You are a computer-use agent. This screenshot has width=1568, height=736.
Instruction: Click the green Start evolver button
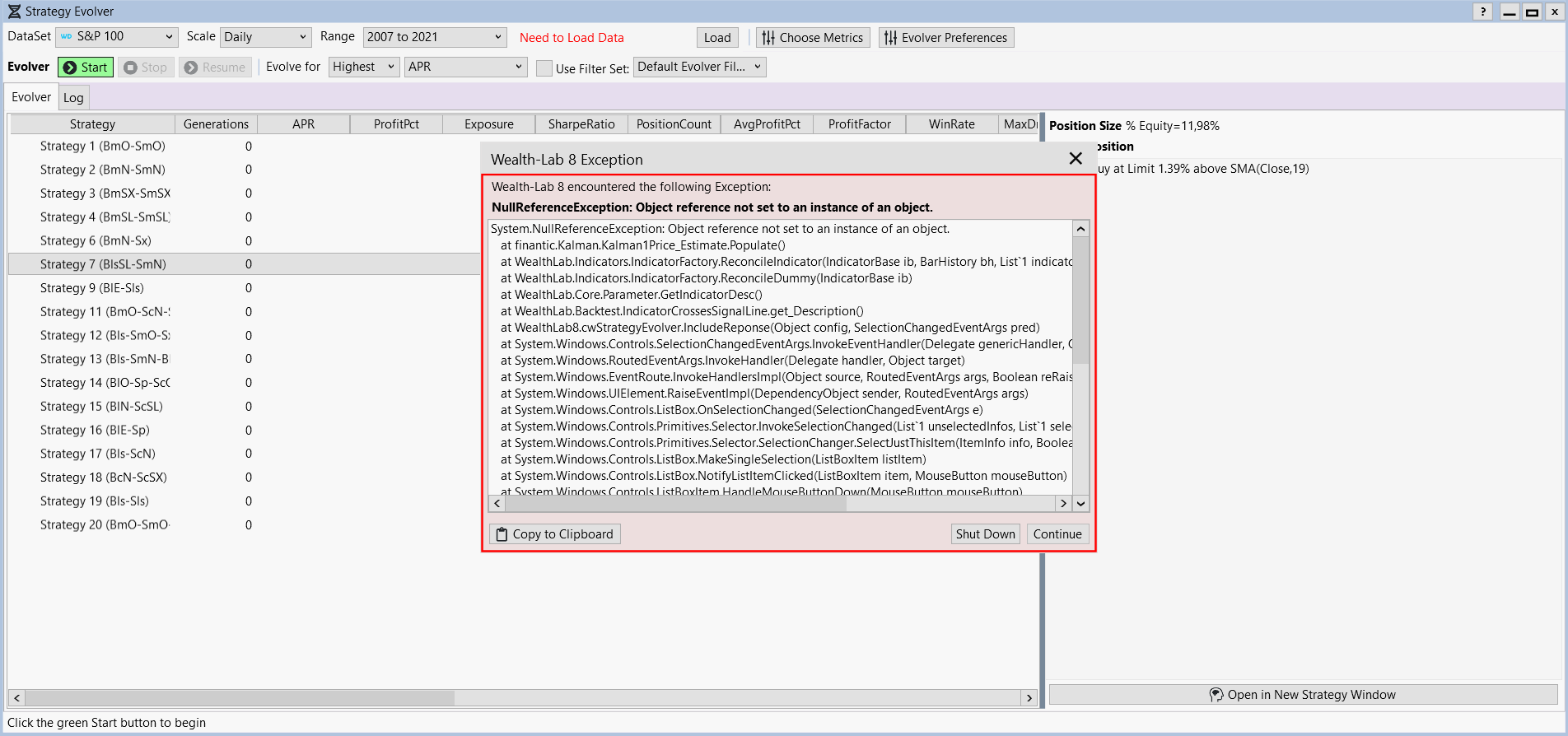(86, 68)
